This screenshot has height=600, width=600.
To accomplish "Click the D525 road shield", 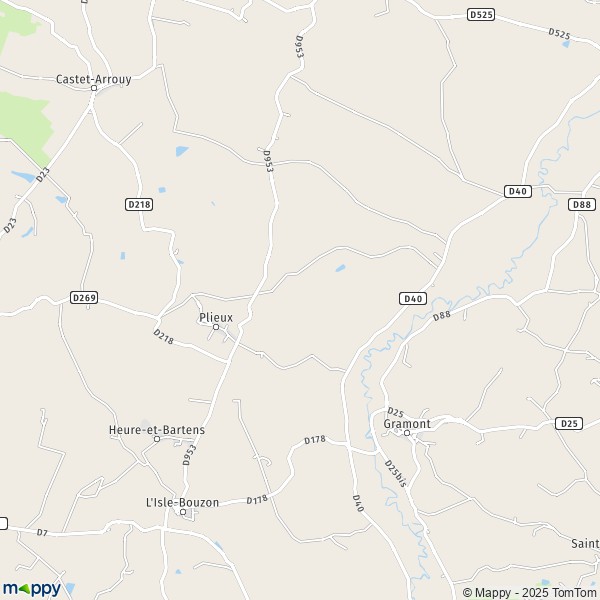I will [481, 15].
